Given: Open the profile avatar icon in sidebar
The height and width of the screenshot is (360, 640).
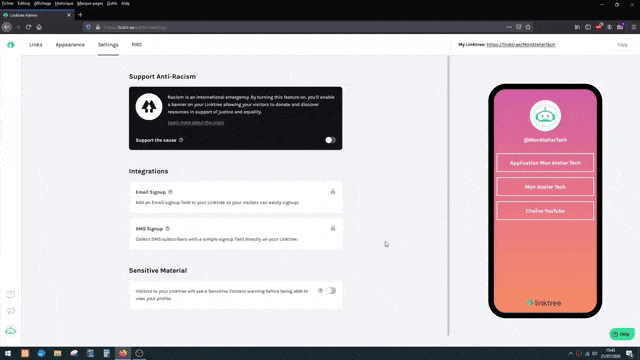Looking at the screenshot, I should [x=11, y=331].
